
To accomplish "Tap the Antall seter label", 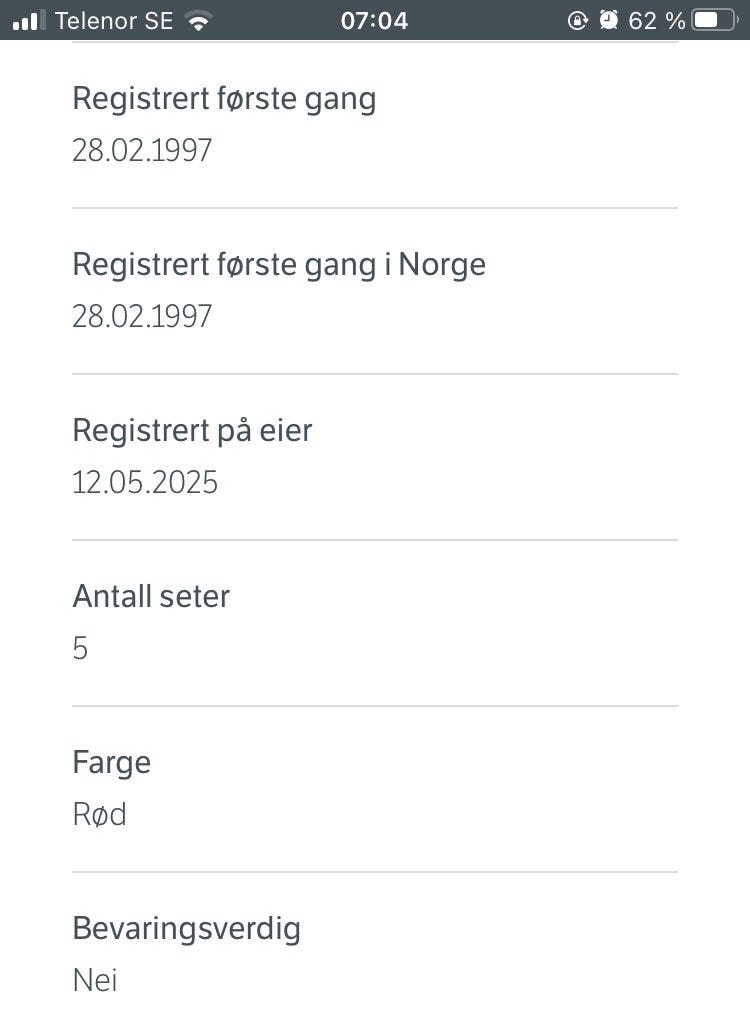I will point(151,596).
